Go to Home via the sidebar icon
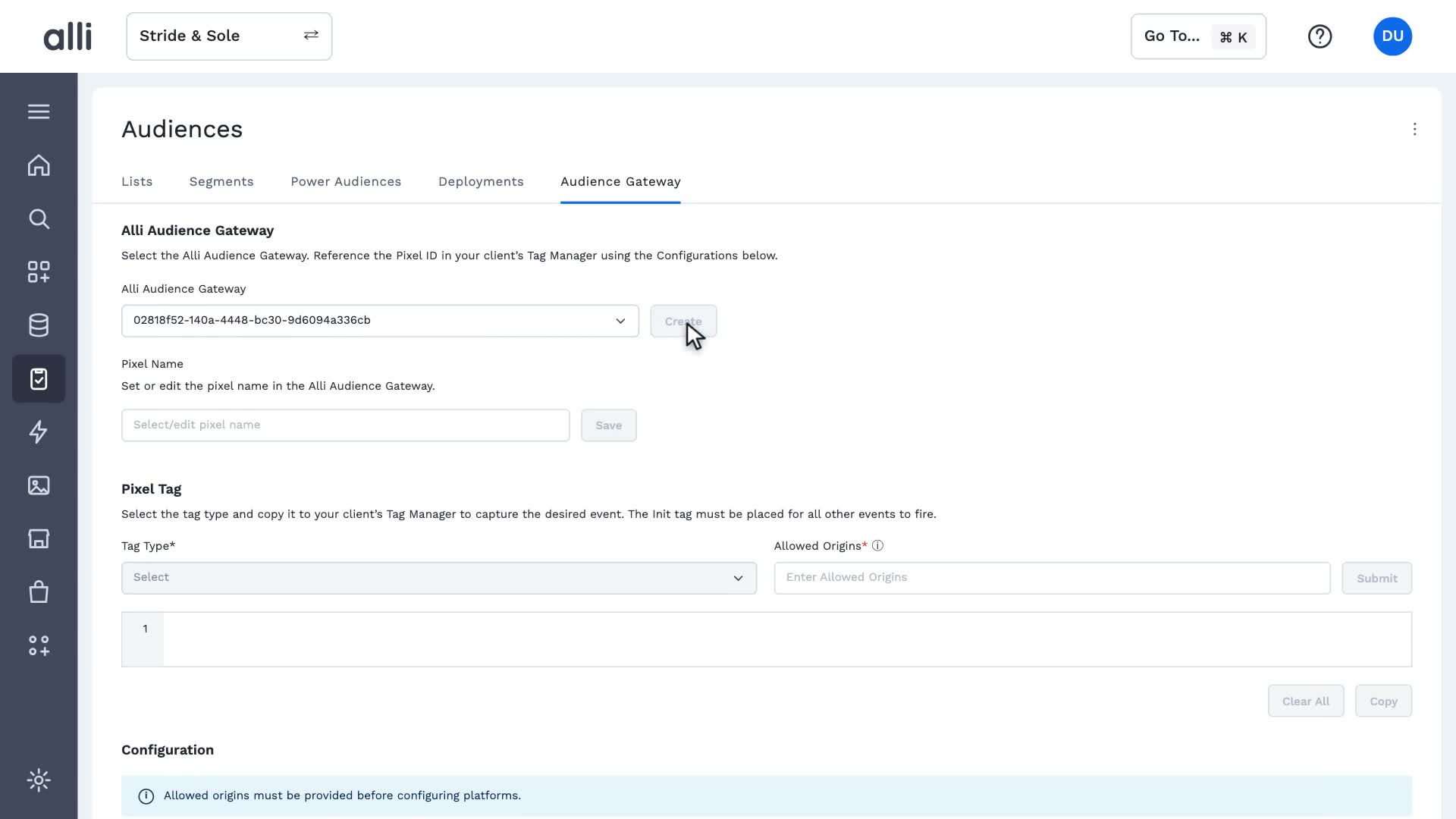 point(39,165)
